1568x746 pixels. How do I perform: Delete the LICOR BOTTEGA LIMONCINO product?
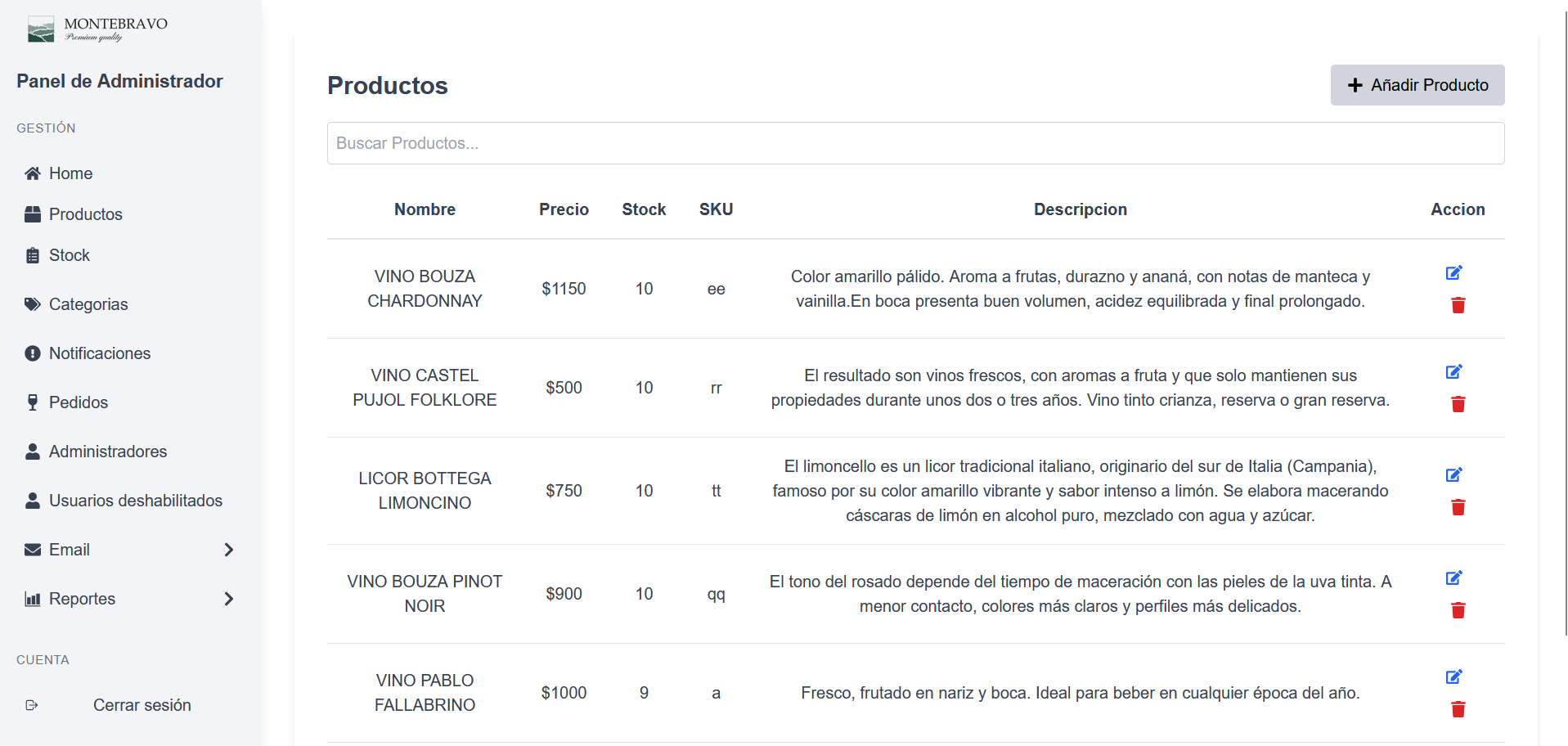pos(1458,507)
